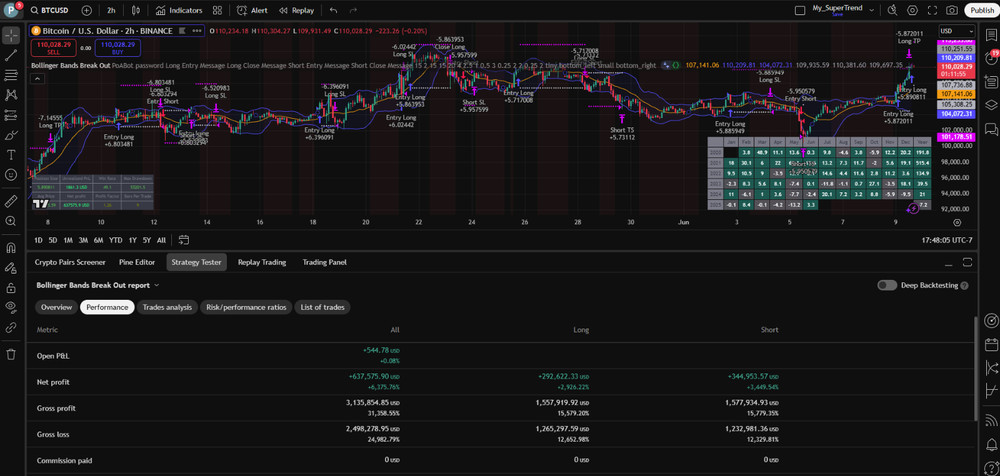Select the zoom in tool
The height and width of the screenshot is (476, 1000).
click(11, 221)
